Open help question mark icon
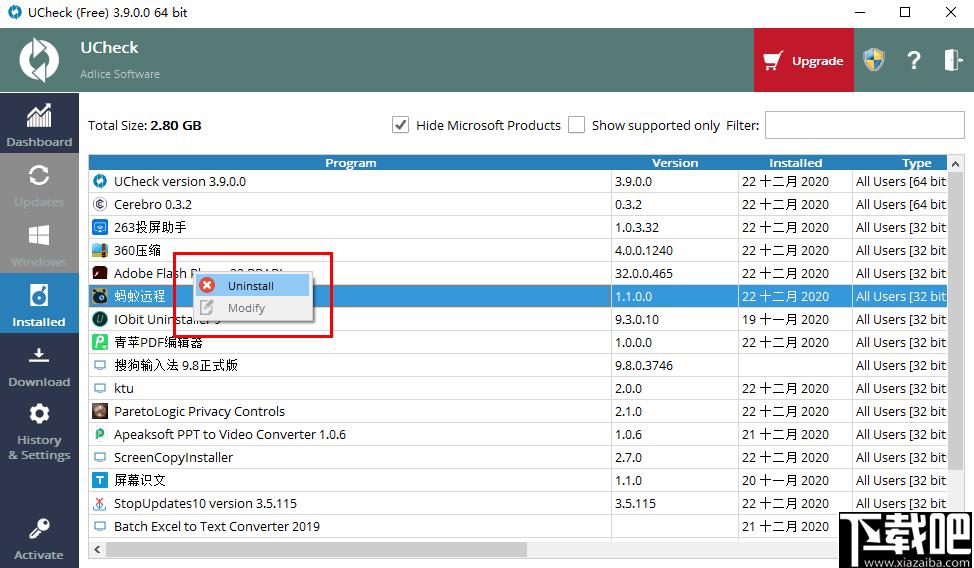Image resolution: width=974 pixels, height=568 pixels. [913, 60]
